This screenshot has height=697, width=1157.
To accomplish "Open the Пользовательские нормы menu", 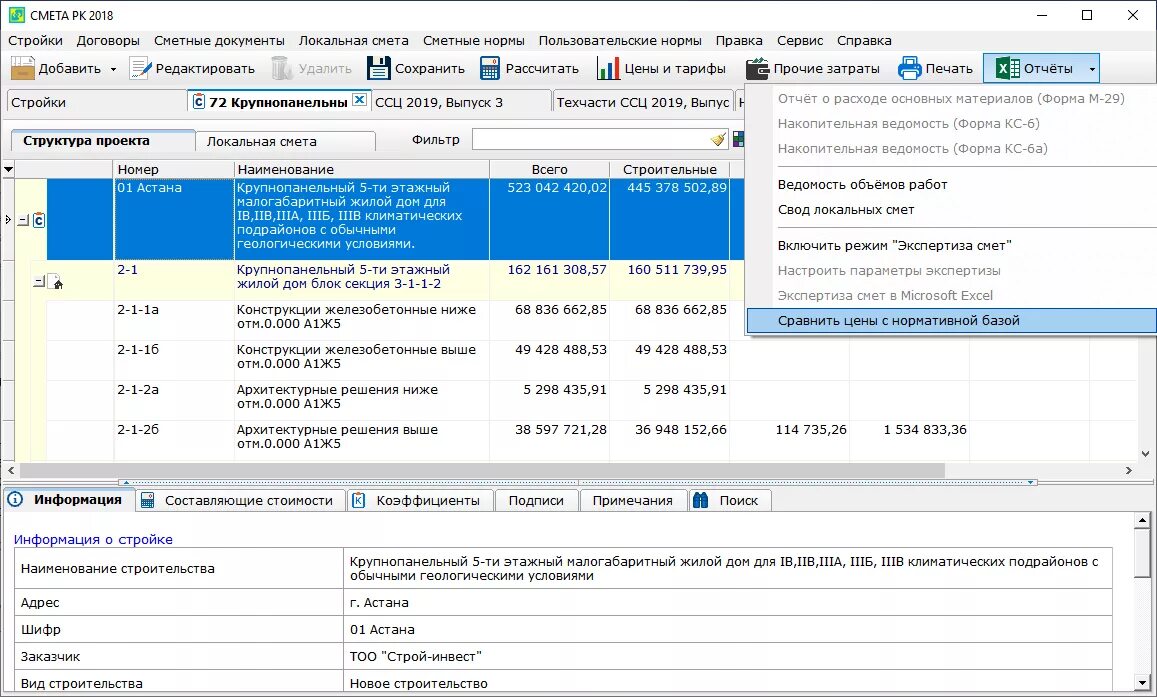I will (620, 41).
